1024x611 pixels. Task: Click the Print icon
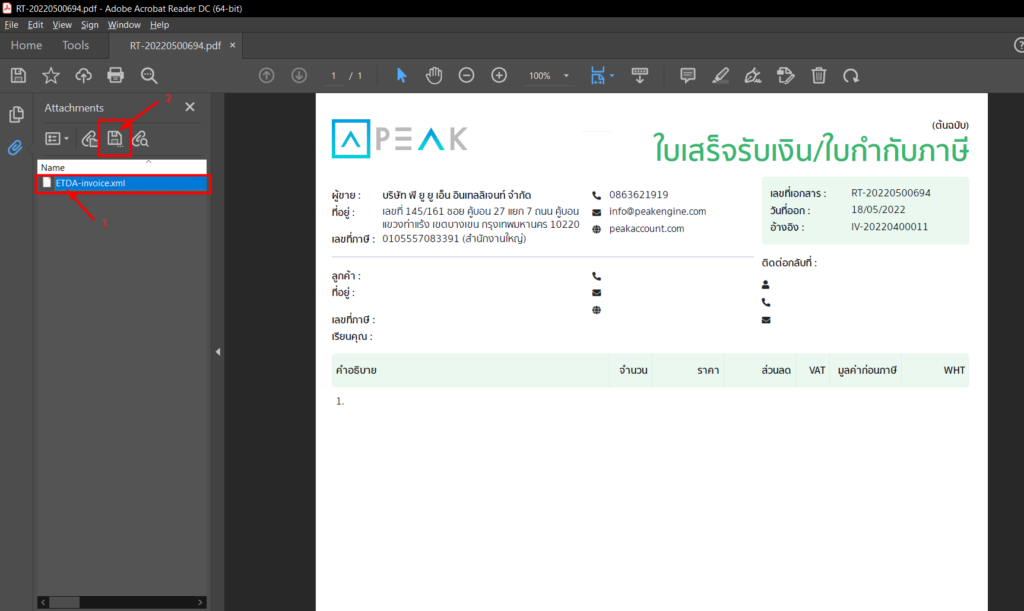coord(114,75)
